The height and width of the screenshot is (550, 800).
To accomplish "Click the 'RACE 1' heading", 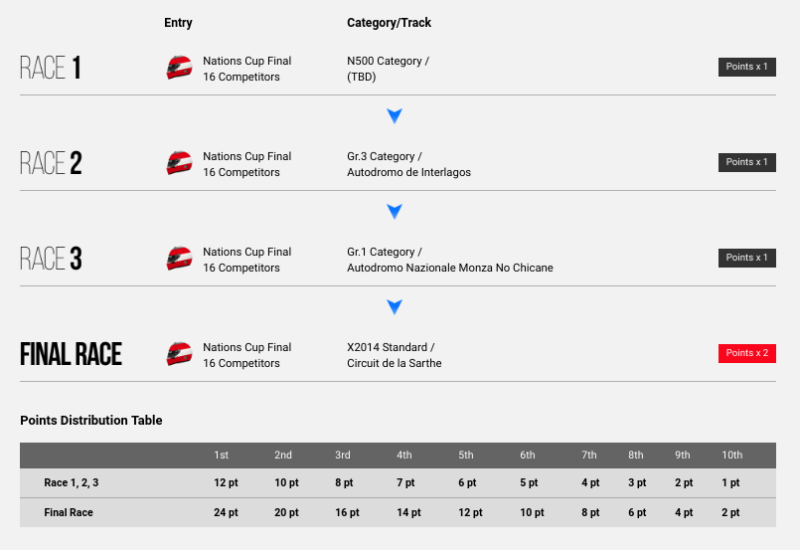I will coord(51,67).
